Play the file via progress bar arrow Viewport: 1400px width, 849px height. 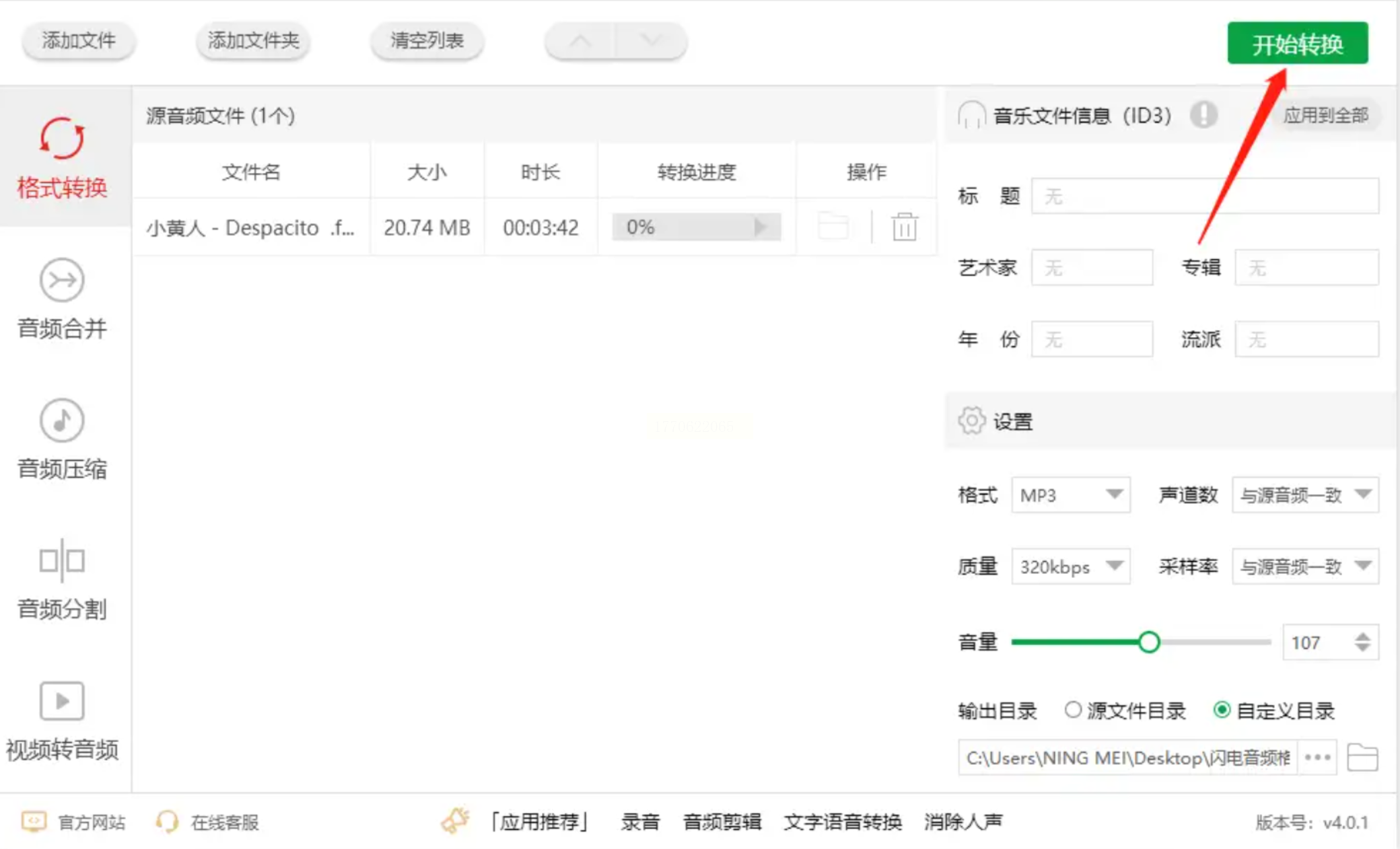pyautogui.click(x=761, y=227)
